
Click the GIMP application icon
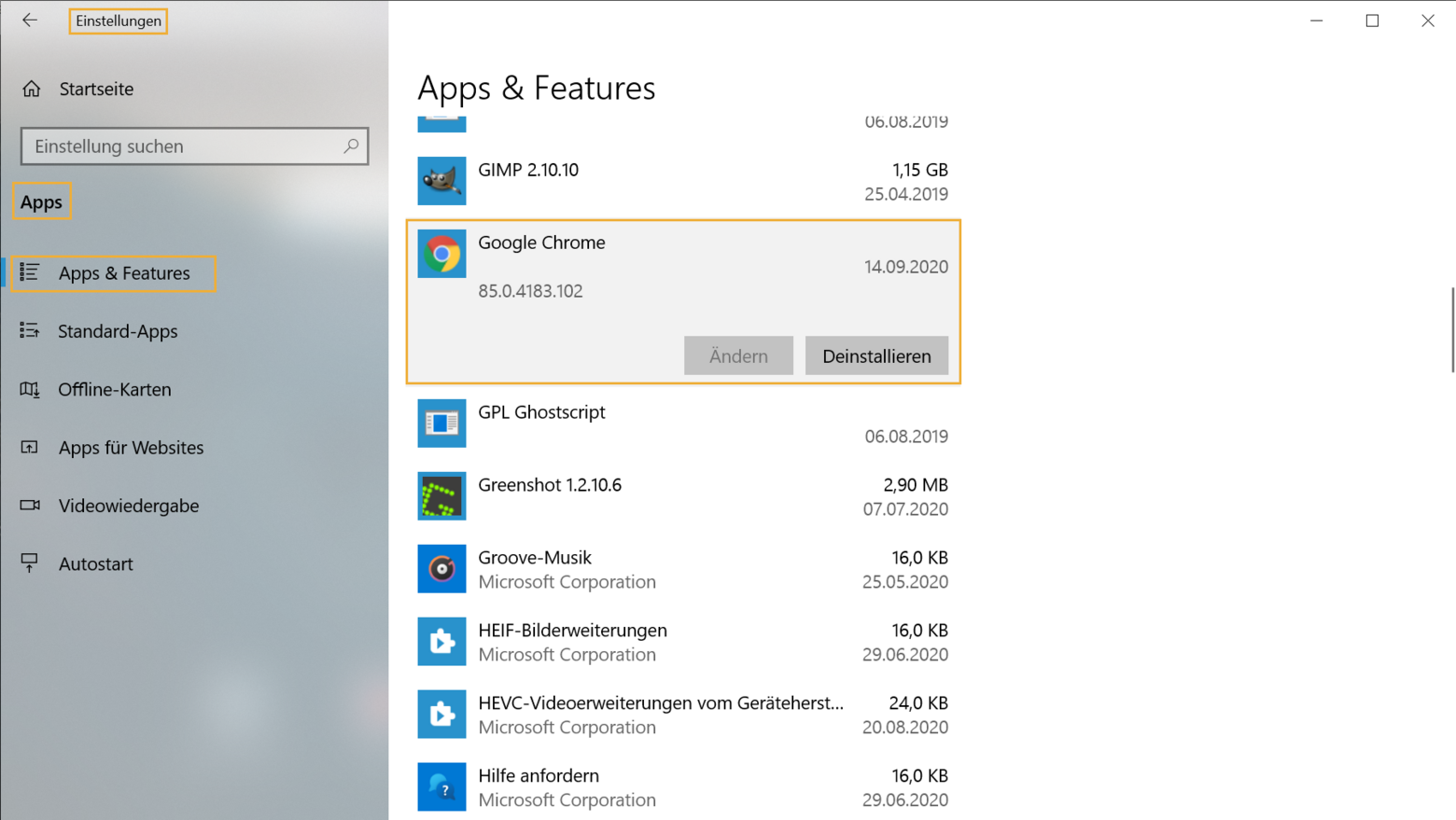441,181
